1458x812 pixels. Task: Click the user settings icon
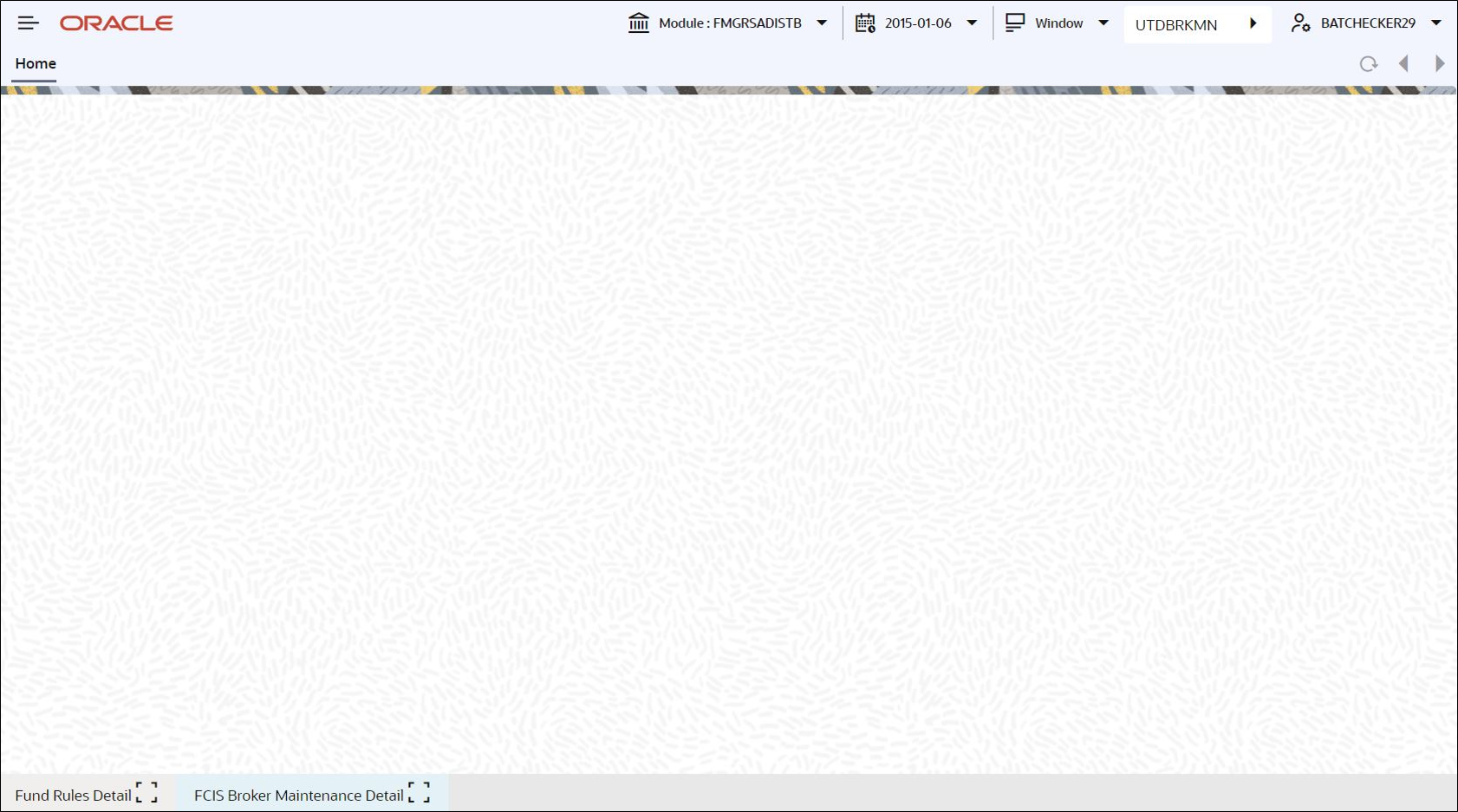[1300, 23]
